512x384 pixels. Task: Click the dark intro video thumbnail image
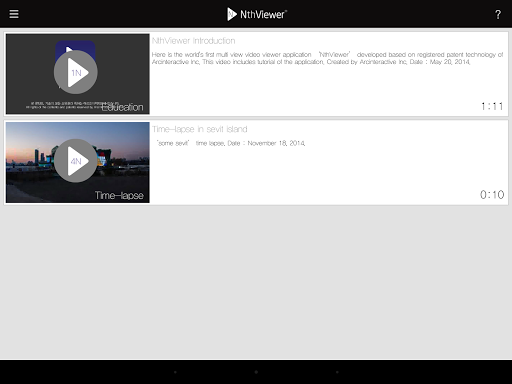(78, 74)
